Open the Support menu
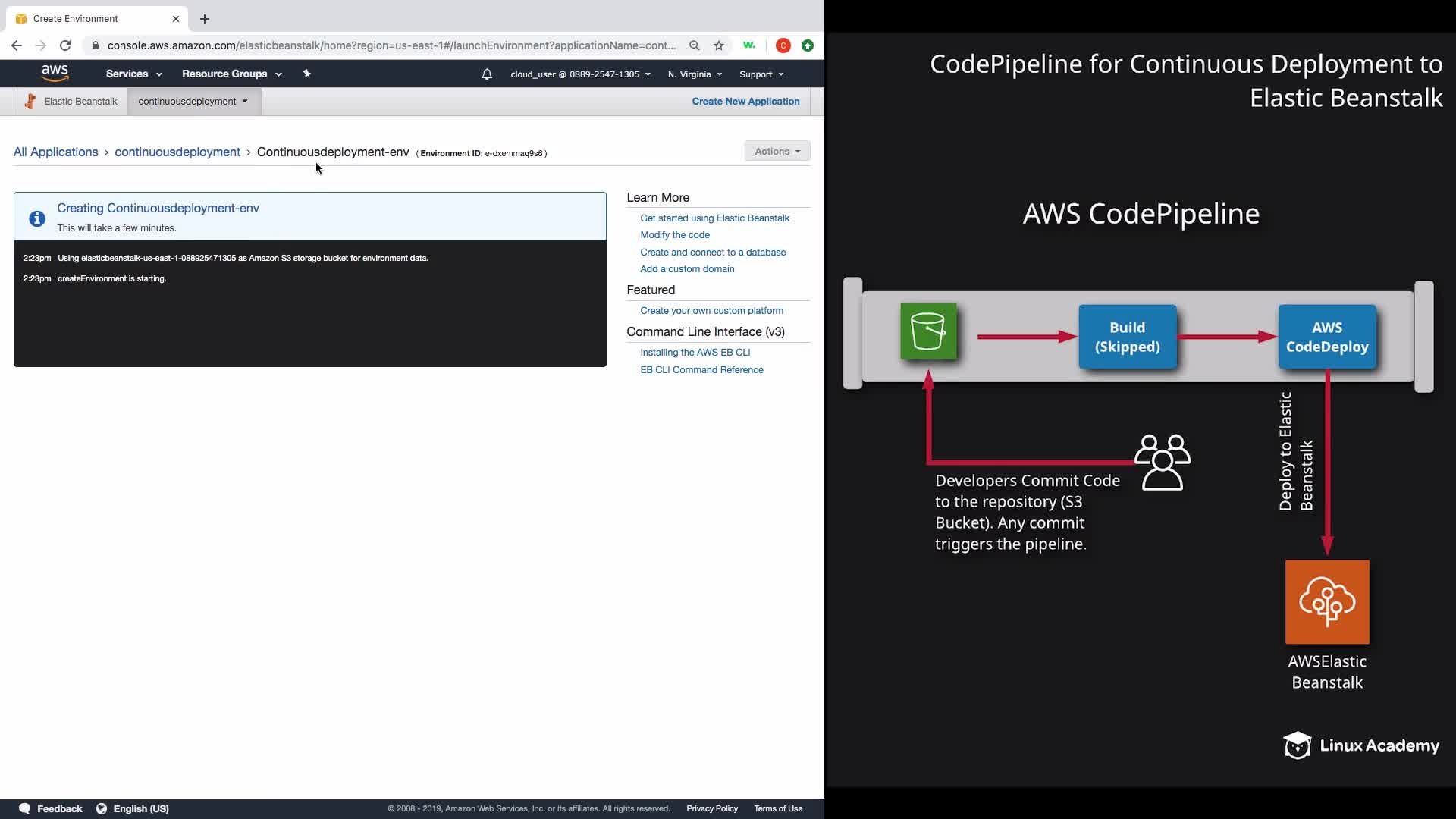This screenshot has height=819, width=1456. click(x=761, y=74)
